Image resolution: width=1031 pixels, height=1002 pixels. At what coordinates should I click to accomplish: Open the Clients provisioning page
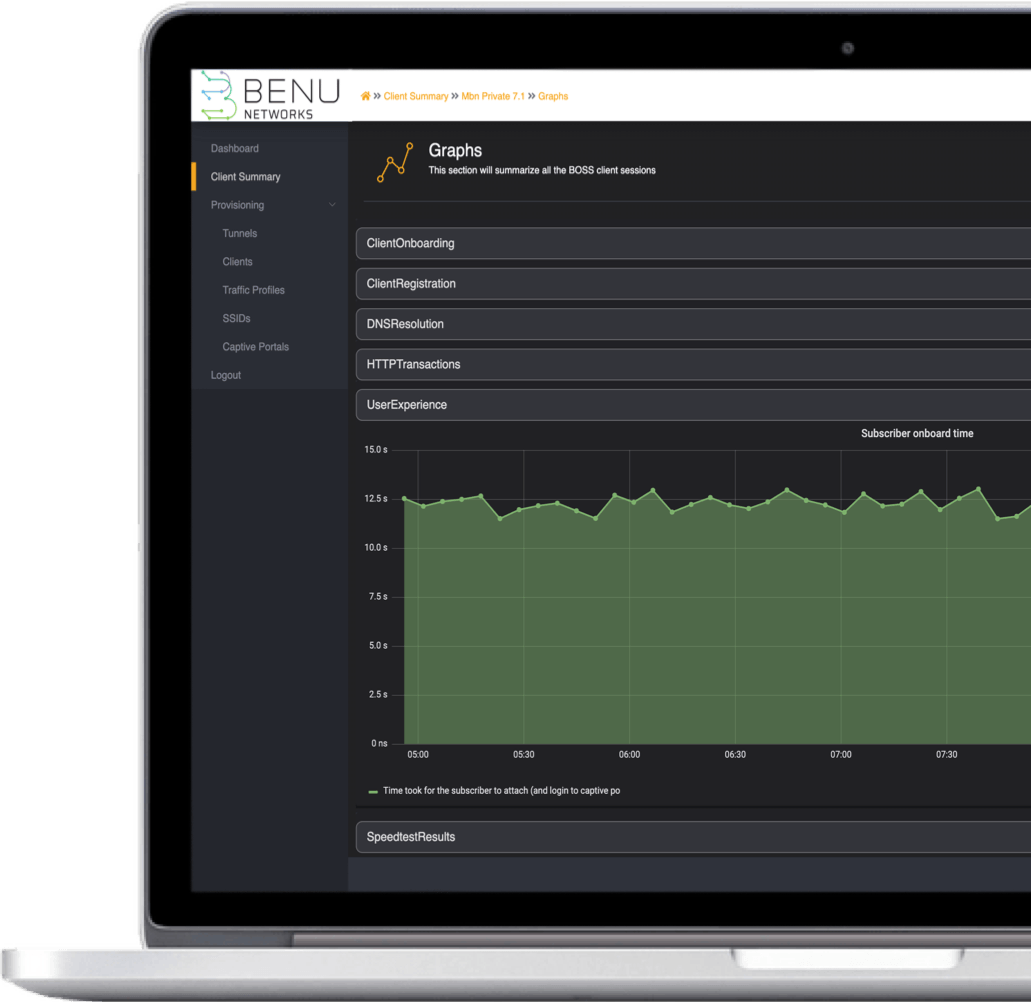point(237,262)
